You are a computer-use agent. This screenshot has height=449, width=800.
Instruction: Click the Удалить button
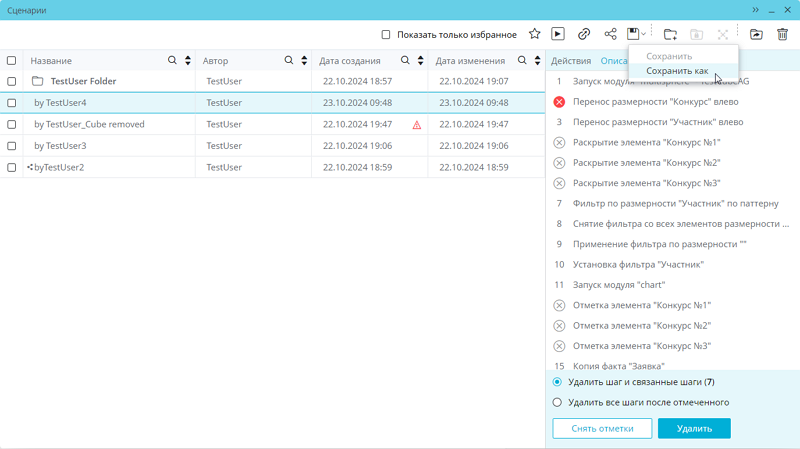[694, 428]
